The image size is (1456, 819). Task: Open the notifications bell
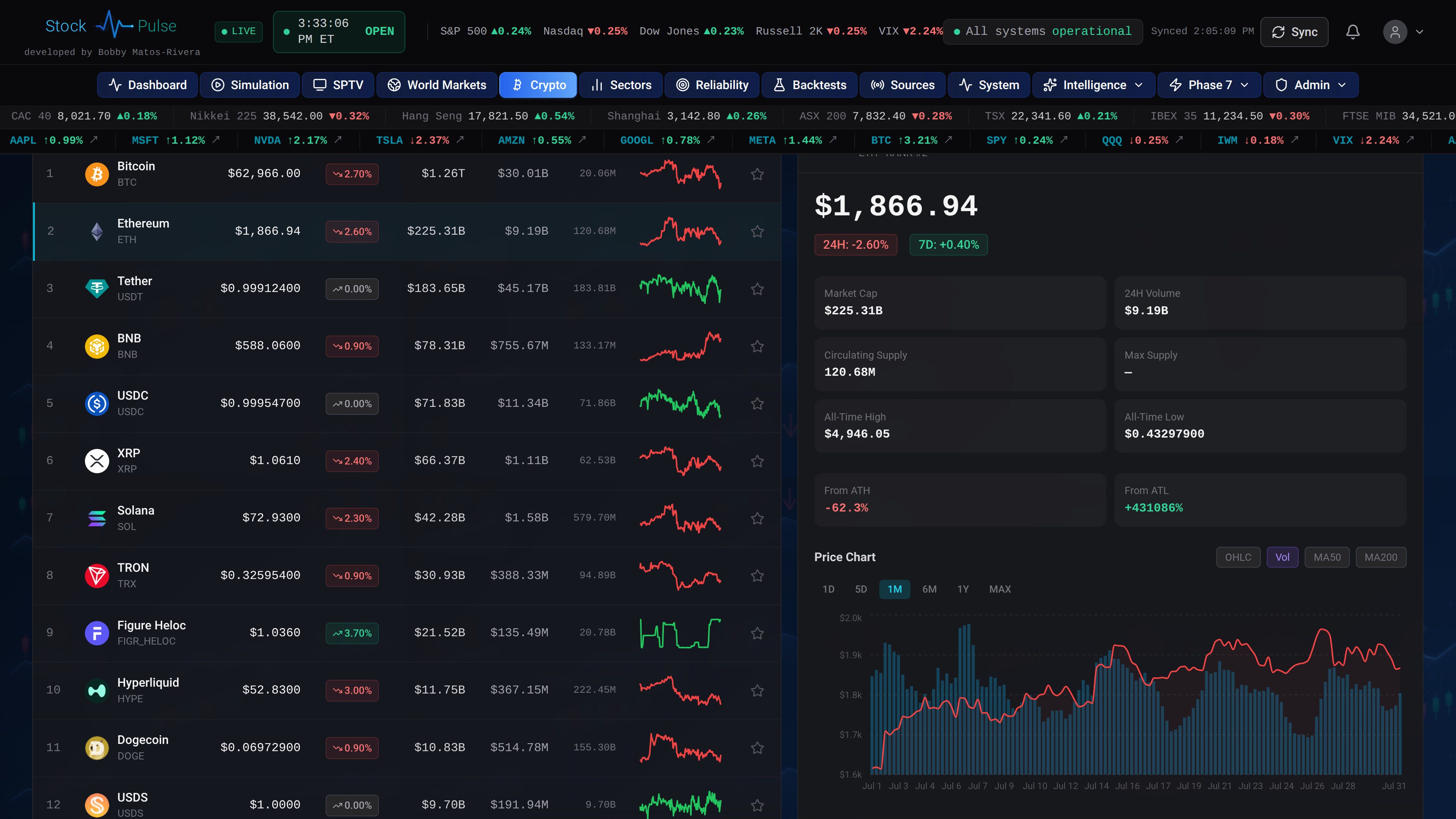[1352, 31]
